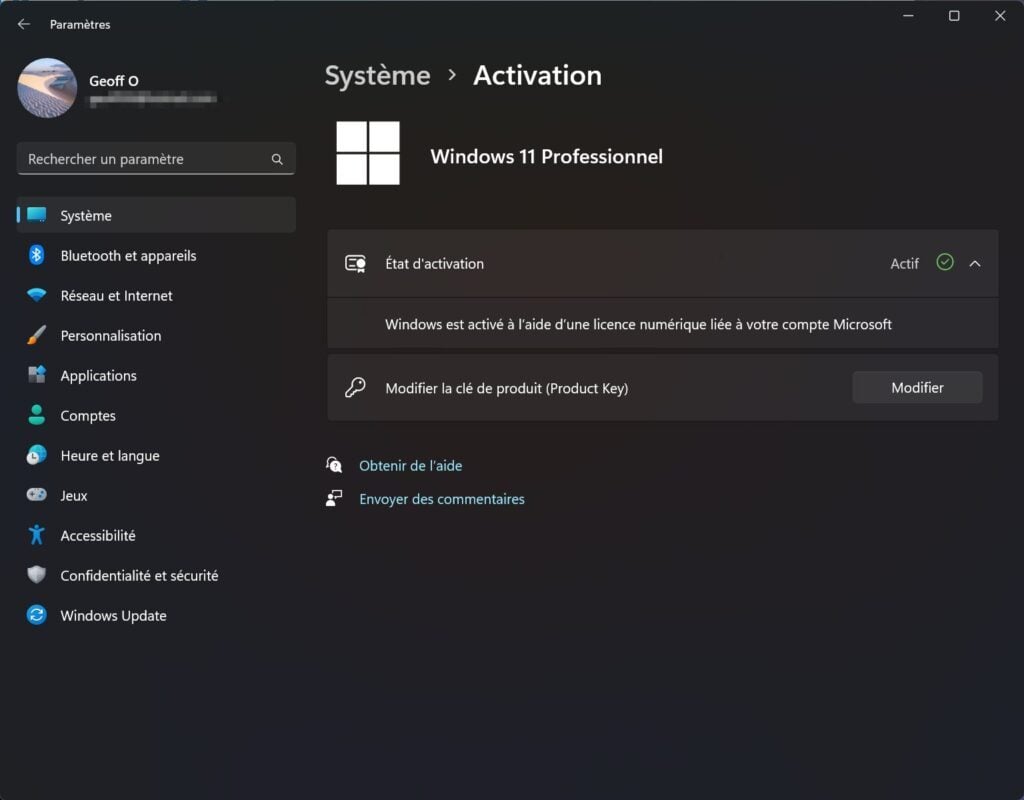
Task: Open Réseau et Internet settings
Action: point(156,295)
